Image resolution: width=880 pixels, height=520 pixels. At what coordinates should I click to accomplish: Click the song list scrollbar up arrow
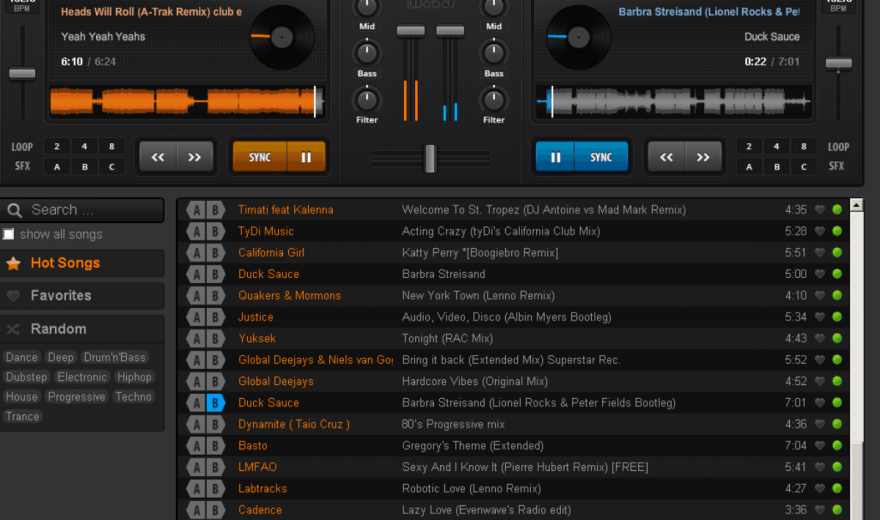pos(856,205)
